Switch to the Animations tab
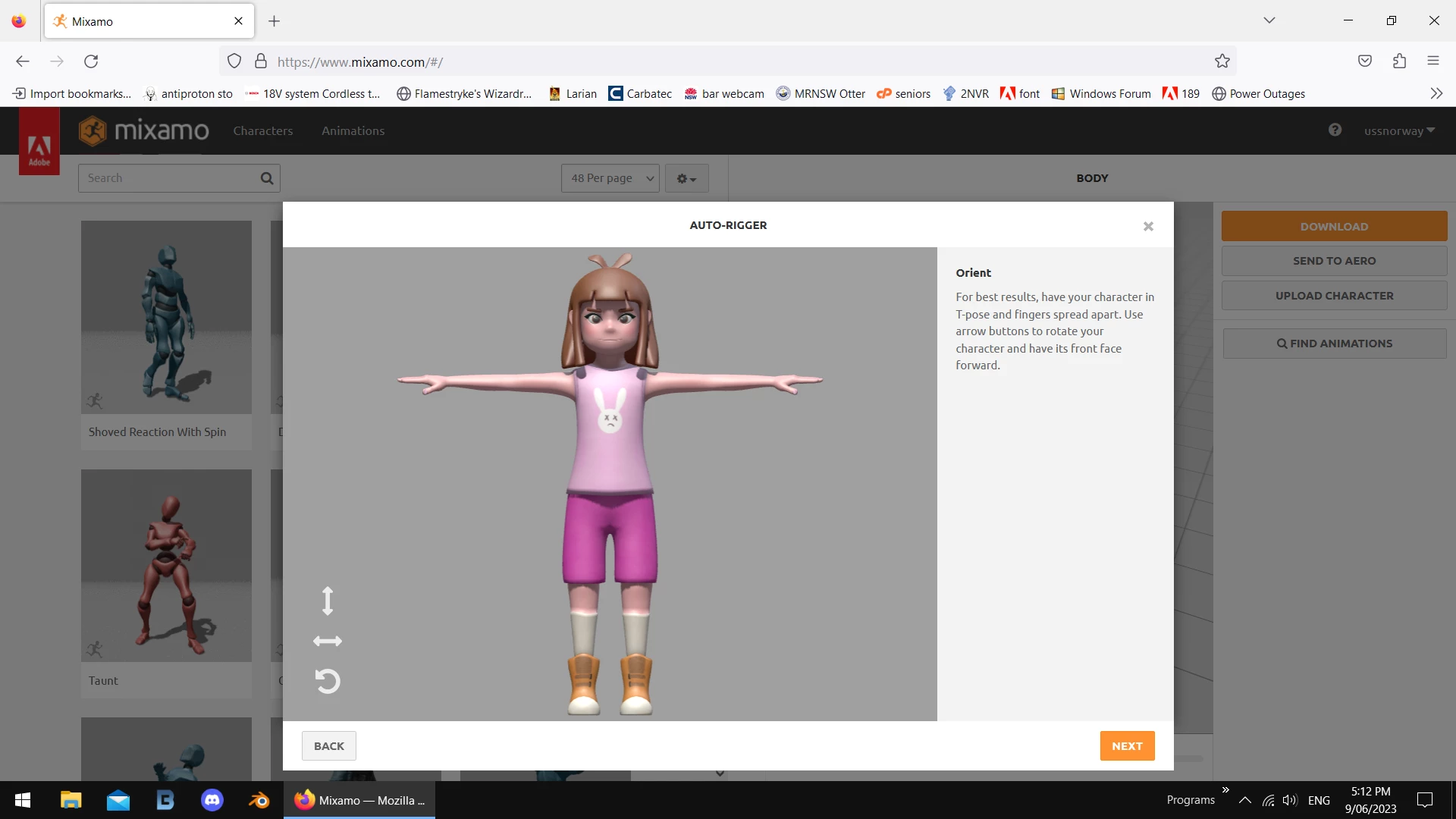Image resolution: width=1456 pixels, height=819 pixels. point(353,130)
